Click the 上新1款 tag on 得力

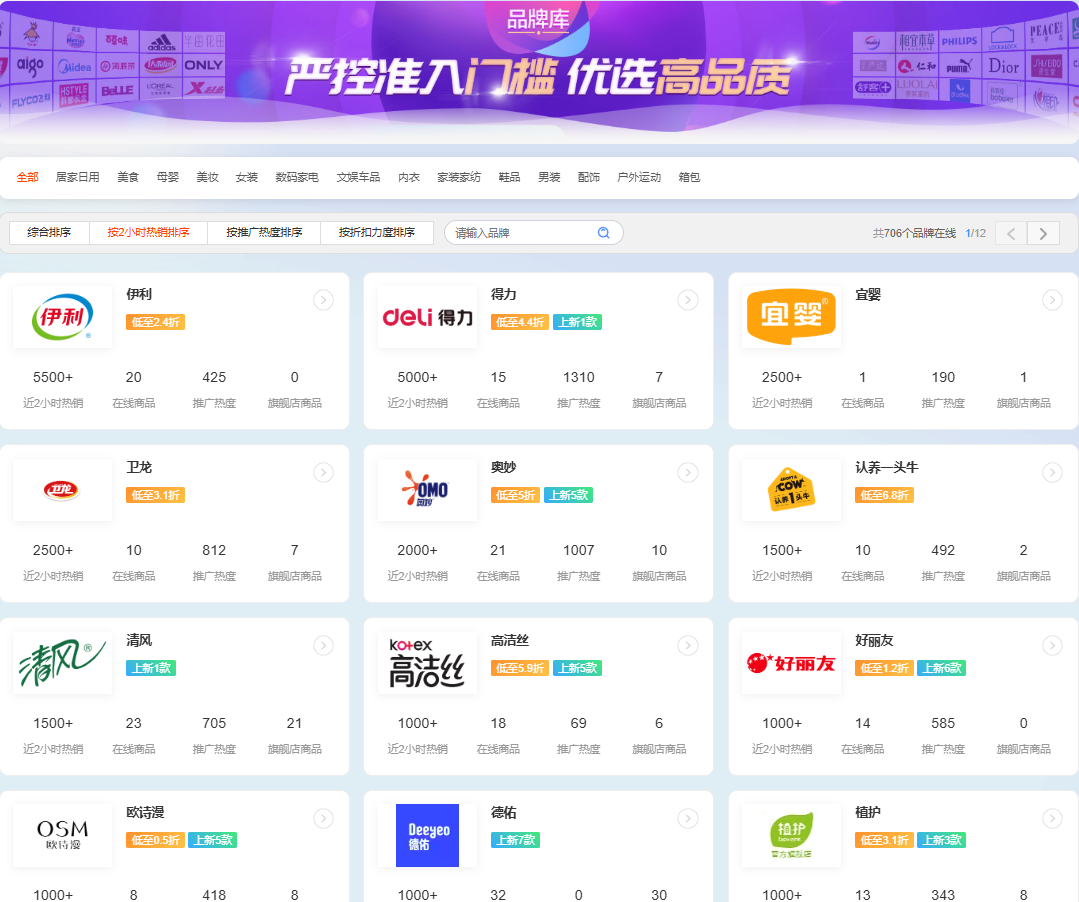tap(577, 322)
